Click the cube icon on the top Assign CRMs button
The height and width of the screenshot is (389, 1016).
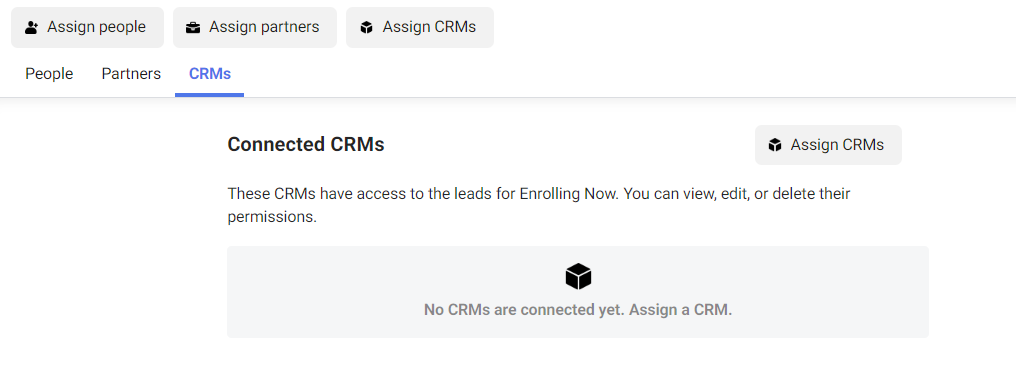coord(367,27)
